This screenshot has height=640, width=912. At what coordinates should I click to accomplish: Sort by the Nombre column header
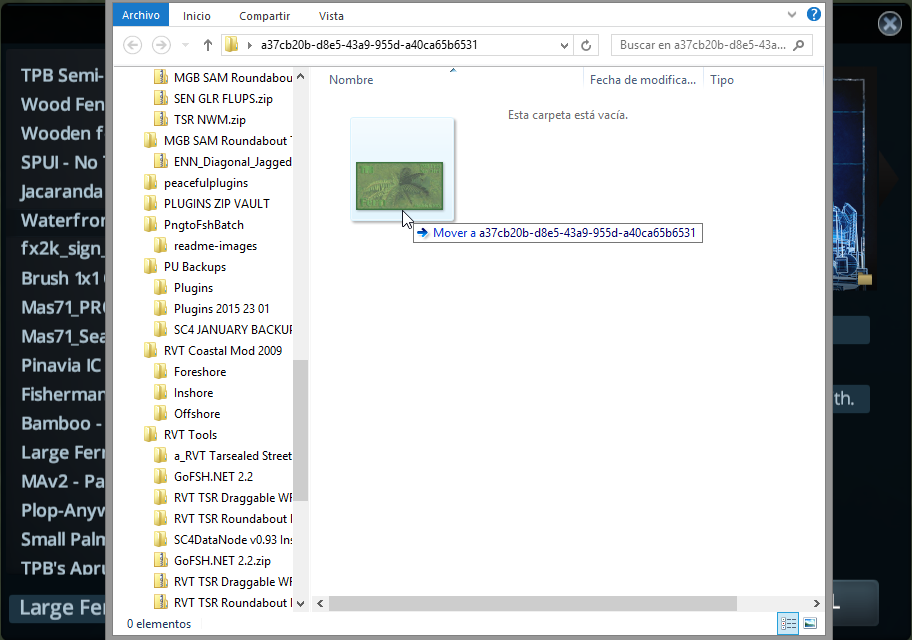[351, 80]
